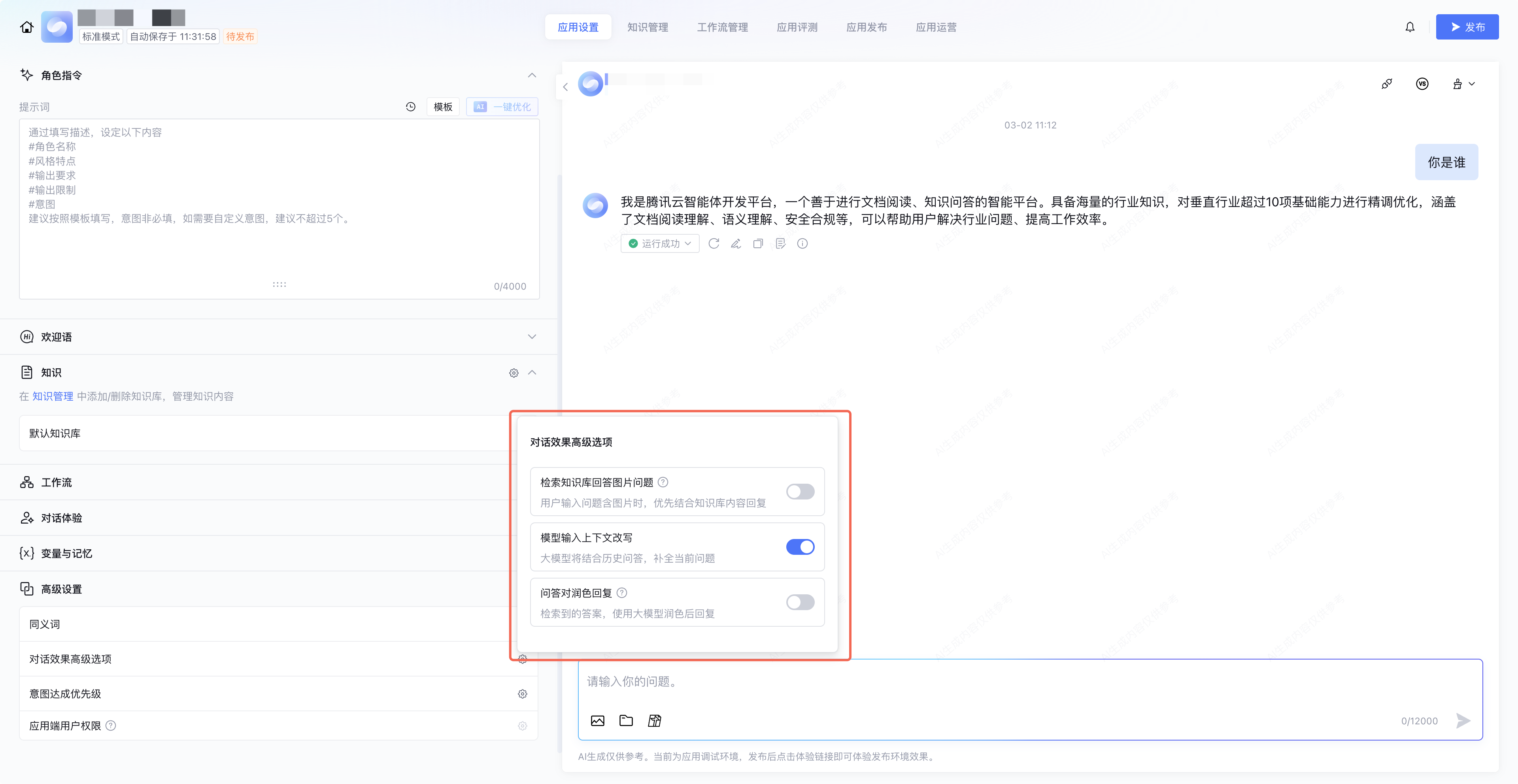Open the VS comparison icon in chat header

pos(1422,84)
